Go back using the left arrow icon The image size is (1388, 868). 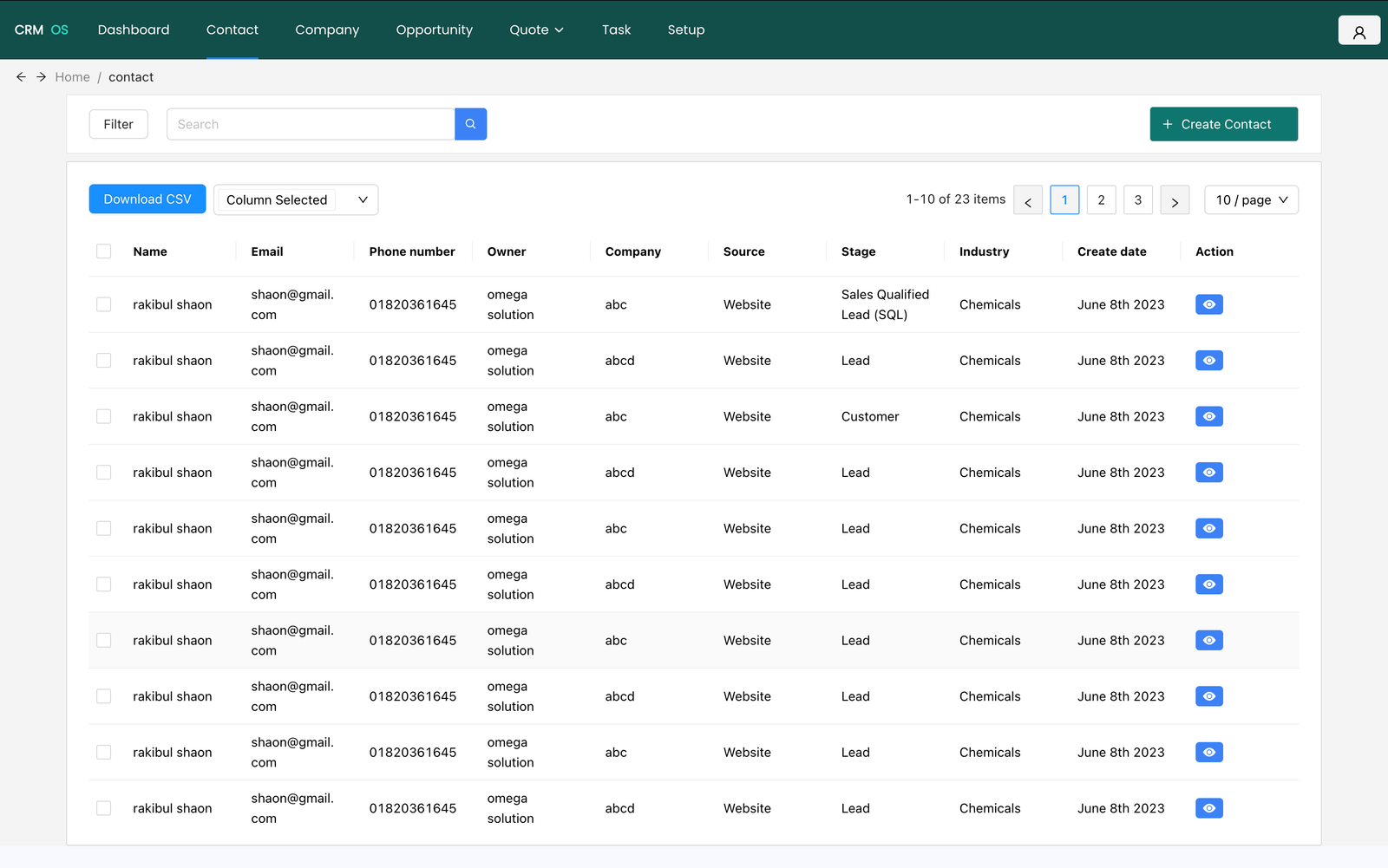[22, 77]
